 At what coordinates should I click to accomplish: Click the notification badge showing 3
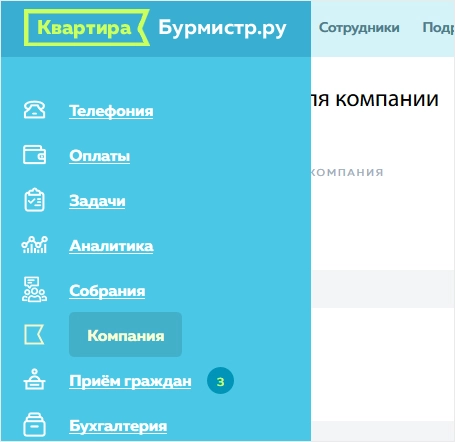(220, 381)
